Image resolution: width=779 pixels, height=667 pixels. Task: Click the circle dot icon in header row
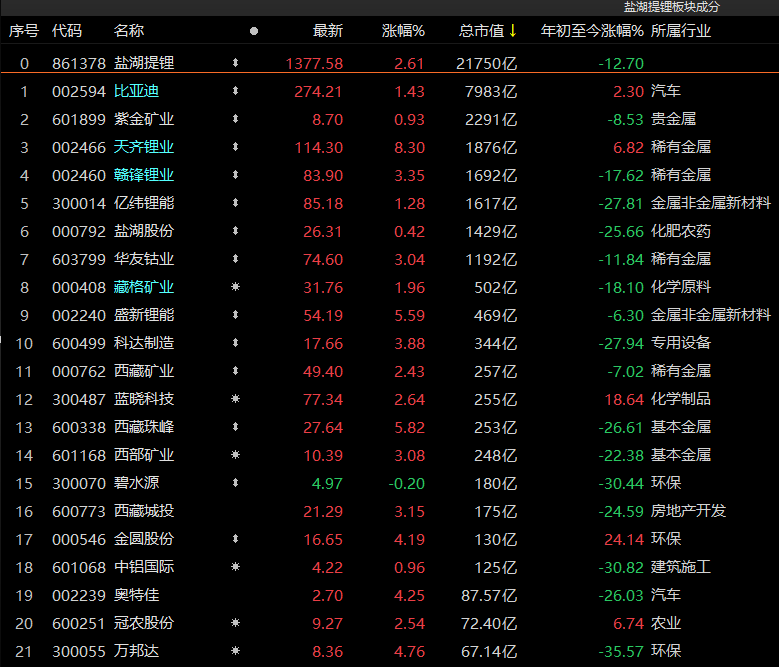(x=253, y=31)
